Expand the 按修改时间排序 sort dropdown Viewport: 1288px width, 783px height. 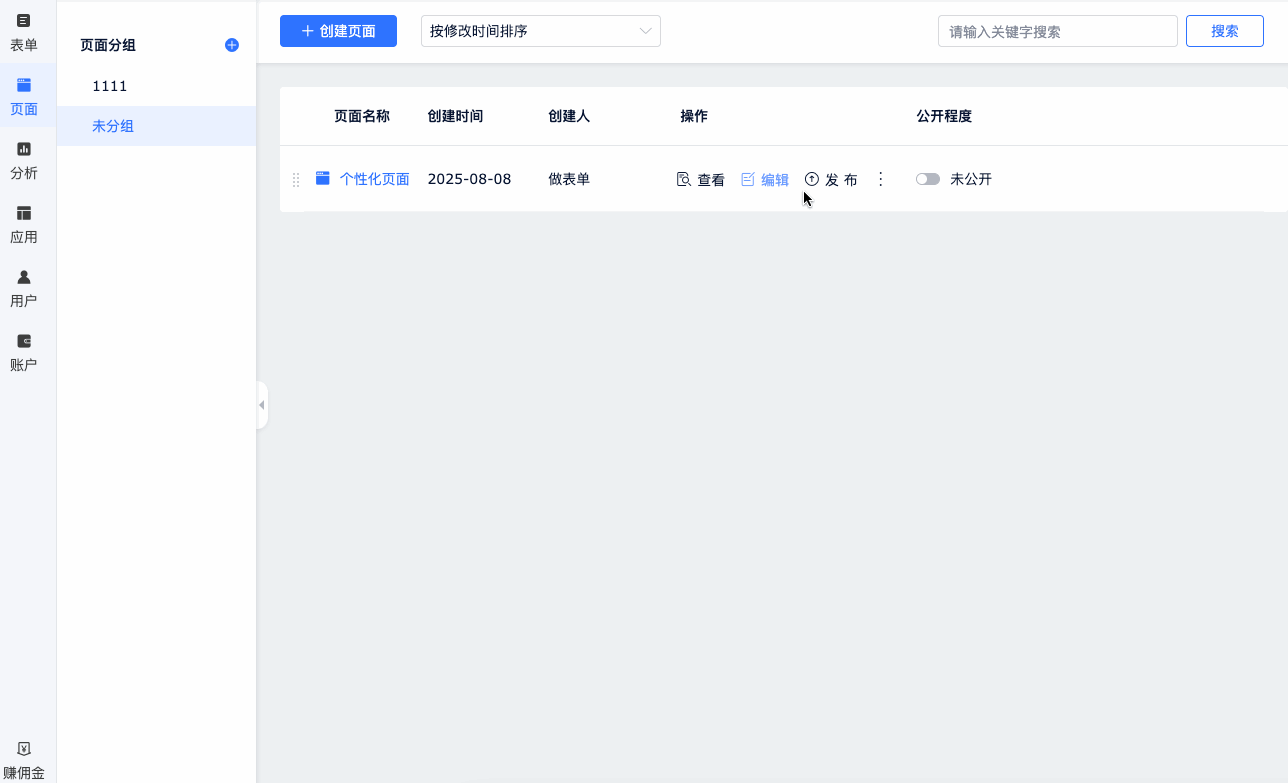[x=540, y=31]
